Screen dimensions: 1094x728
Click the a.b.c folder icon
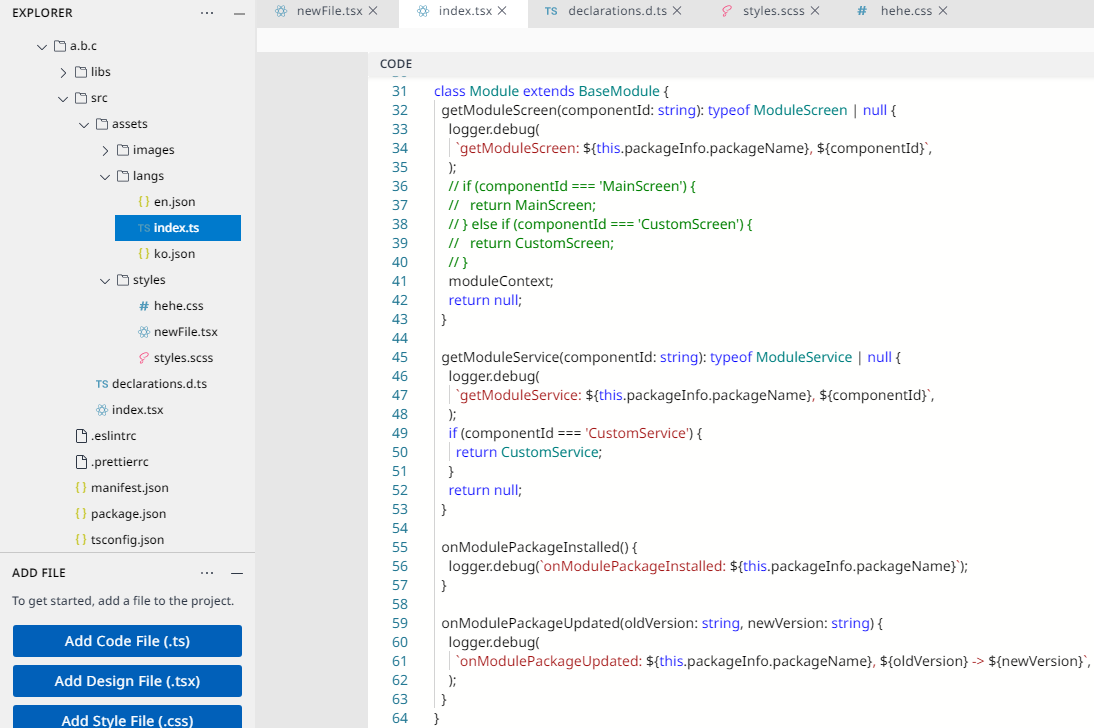60,46
